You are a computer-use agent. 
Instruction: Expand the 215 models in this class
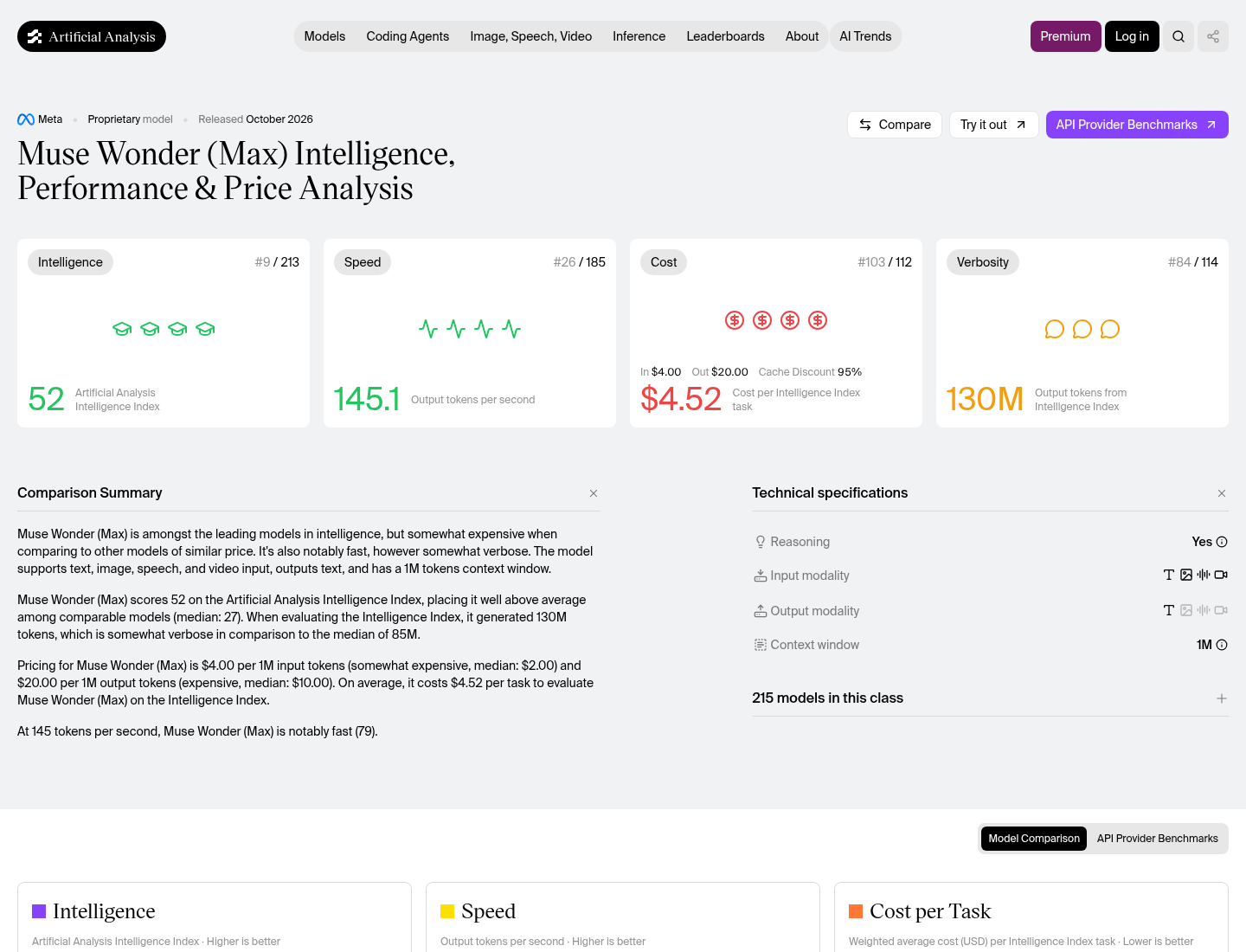point(1222,698)
